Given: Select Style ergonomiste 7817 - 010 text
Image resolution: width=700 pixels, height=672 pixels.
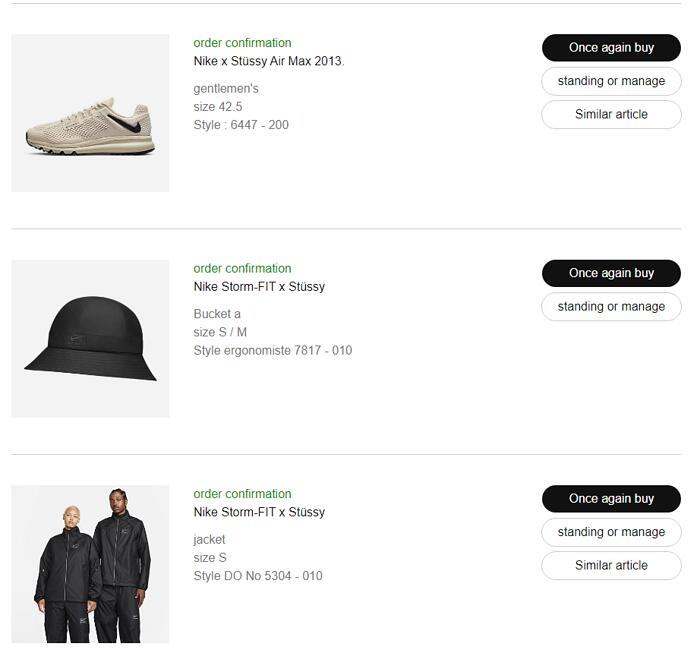Looking at the screenshot, I should (x=273, y=350).
